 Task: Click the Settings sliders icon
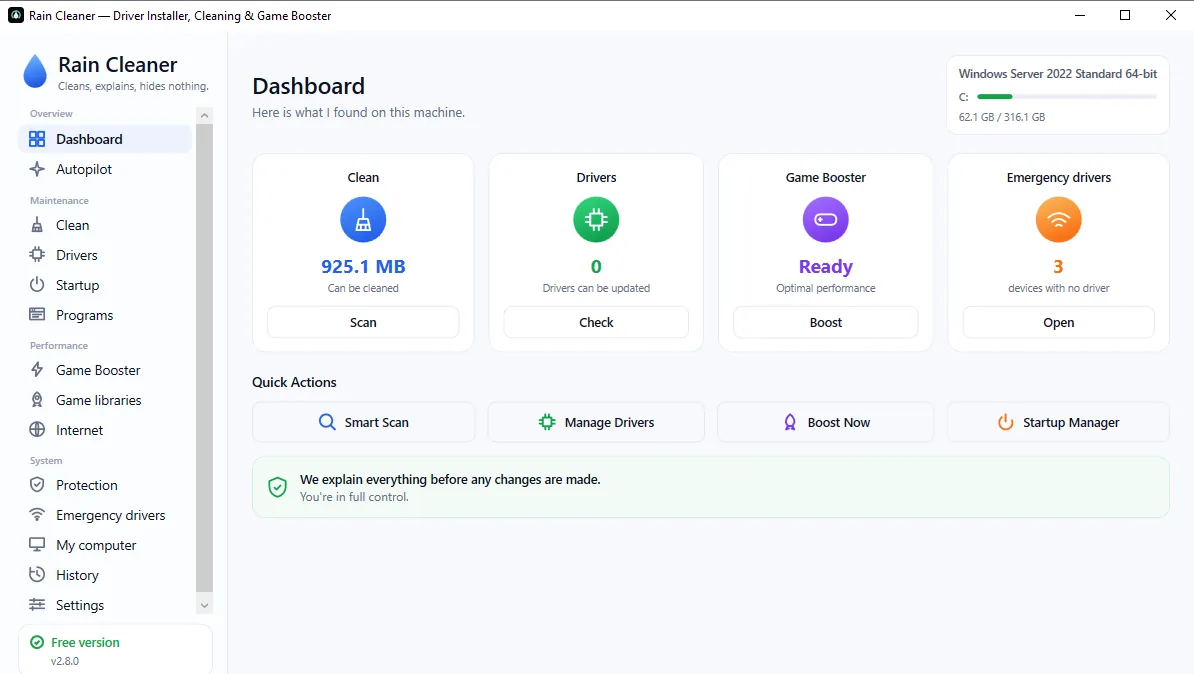37,605
